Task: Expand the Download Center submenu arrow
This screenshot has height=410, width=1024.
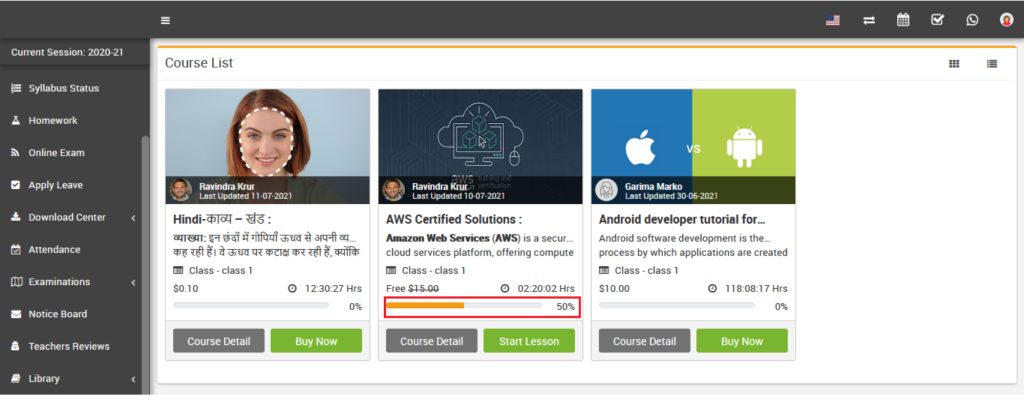Action: pos(133,217)
